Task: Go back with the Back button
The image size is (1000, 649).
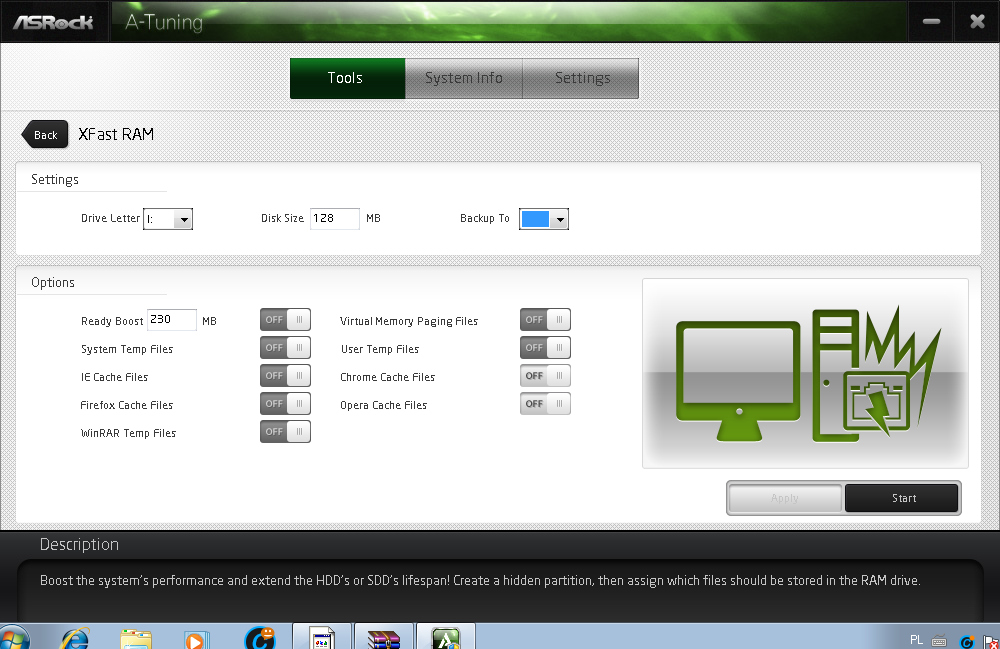Action: 45,135
